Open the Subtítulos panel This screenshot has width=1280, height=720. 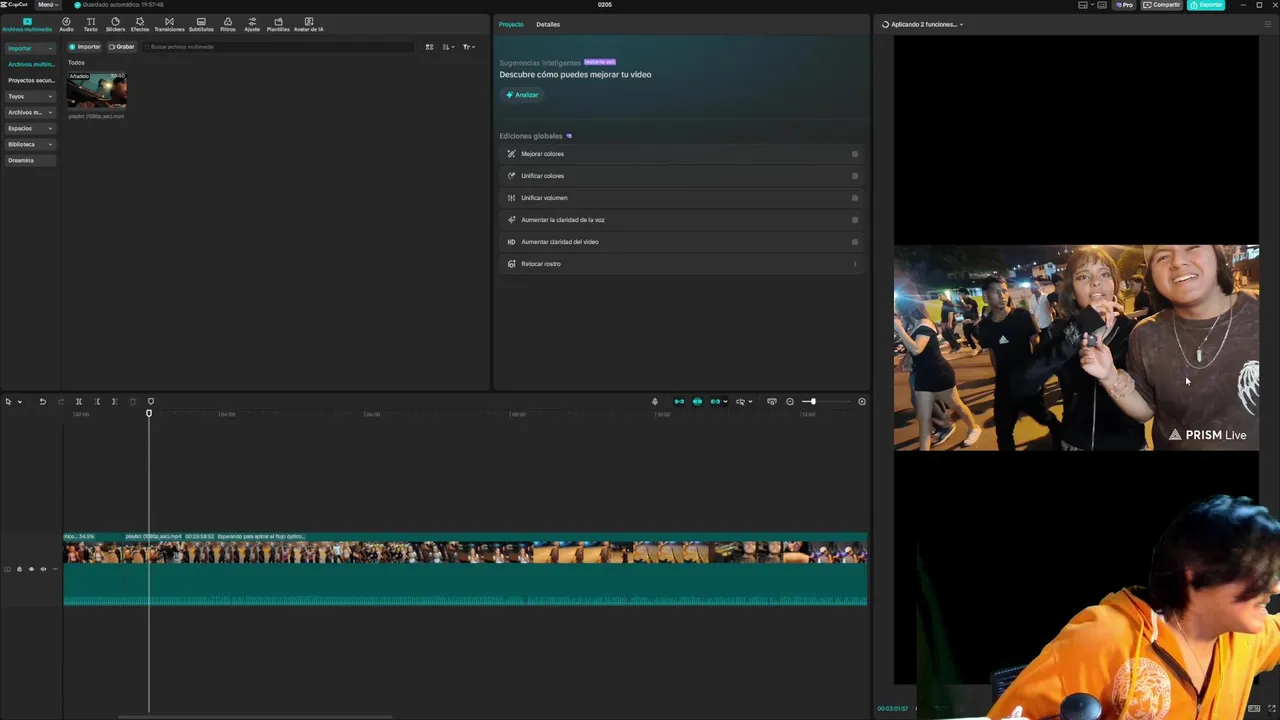click(x=201, y=24)
